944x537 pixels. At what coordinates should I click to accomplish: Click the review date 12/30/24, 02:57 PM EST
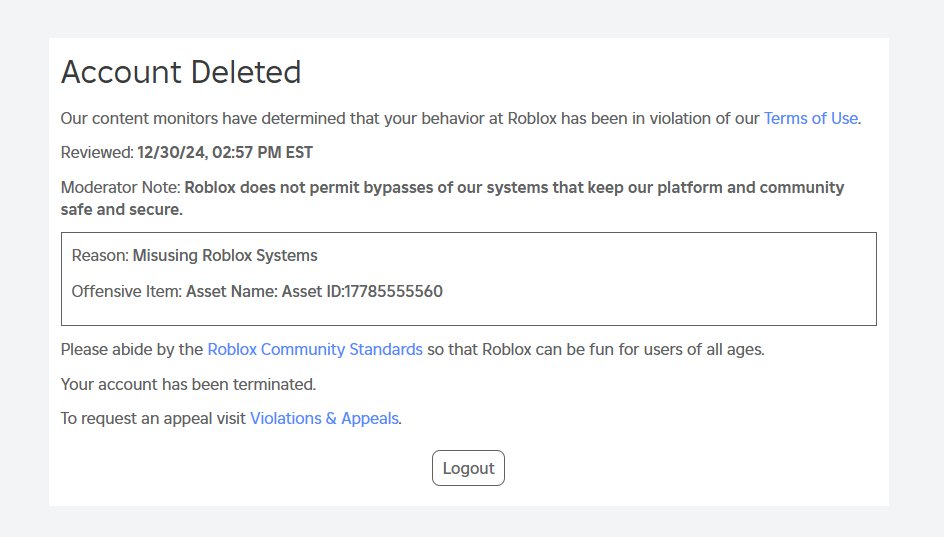click(x=225, y=152)
